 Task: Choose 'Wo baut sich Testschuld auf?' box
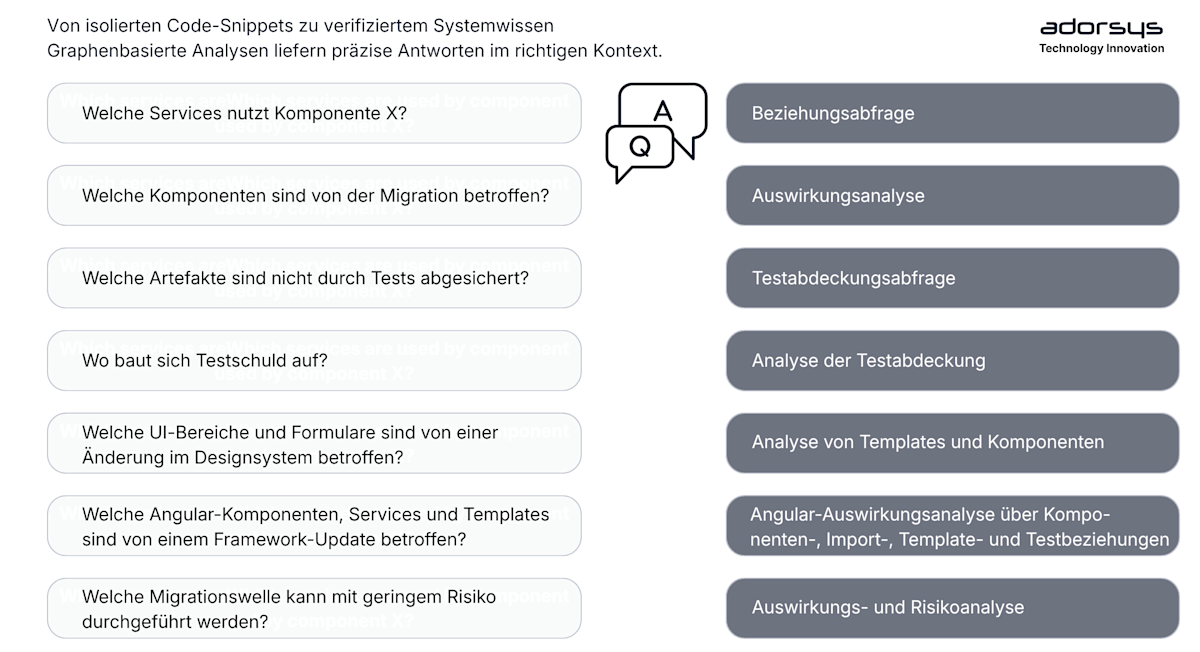(x=314, y=361)
